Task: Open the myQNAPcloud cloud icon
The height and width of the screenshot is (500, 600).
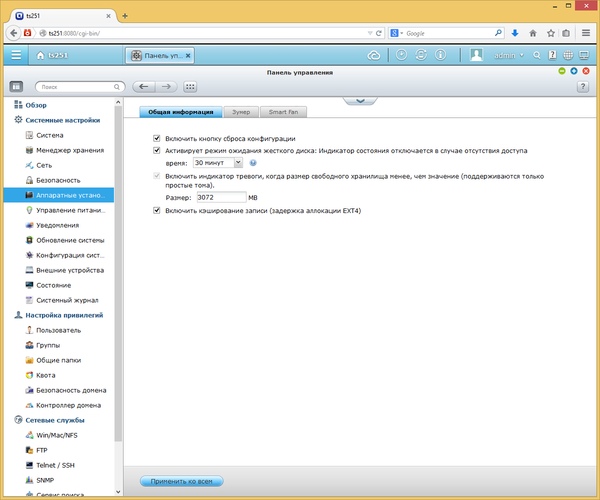Action: coord(373,55)
